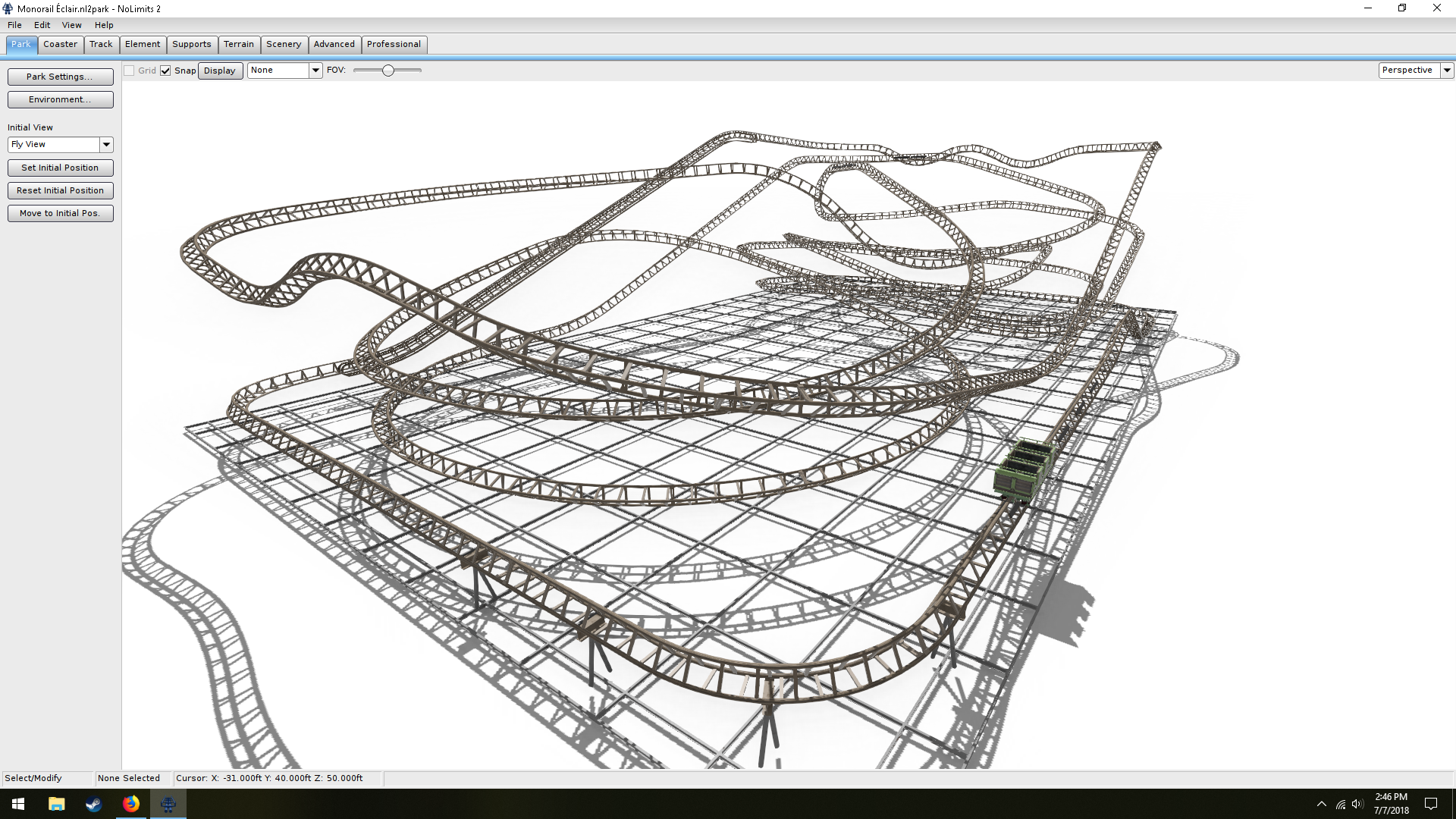The height and width of the screenshot is (819, 1456).
Task: Open the Edit menu
Action: point(42,25)
